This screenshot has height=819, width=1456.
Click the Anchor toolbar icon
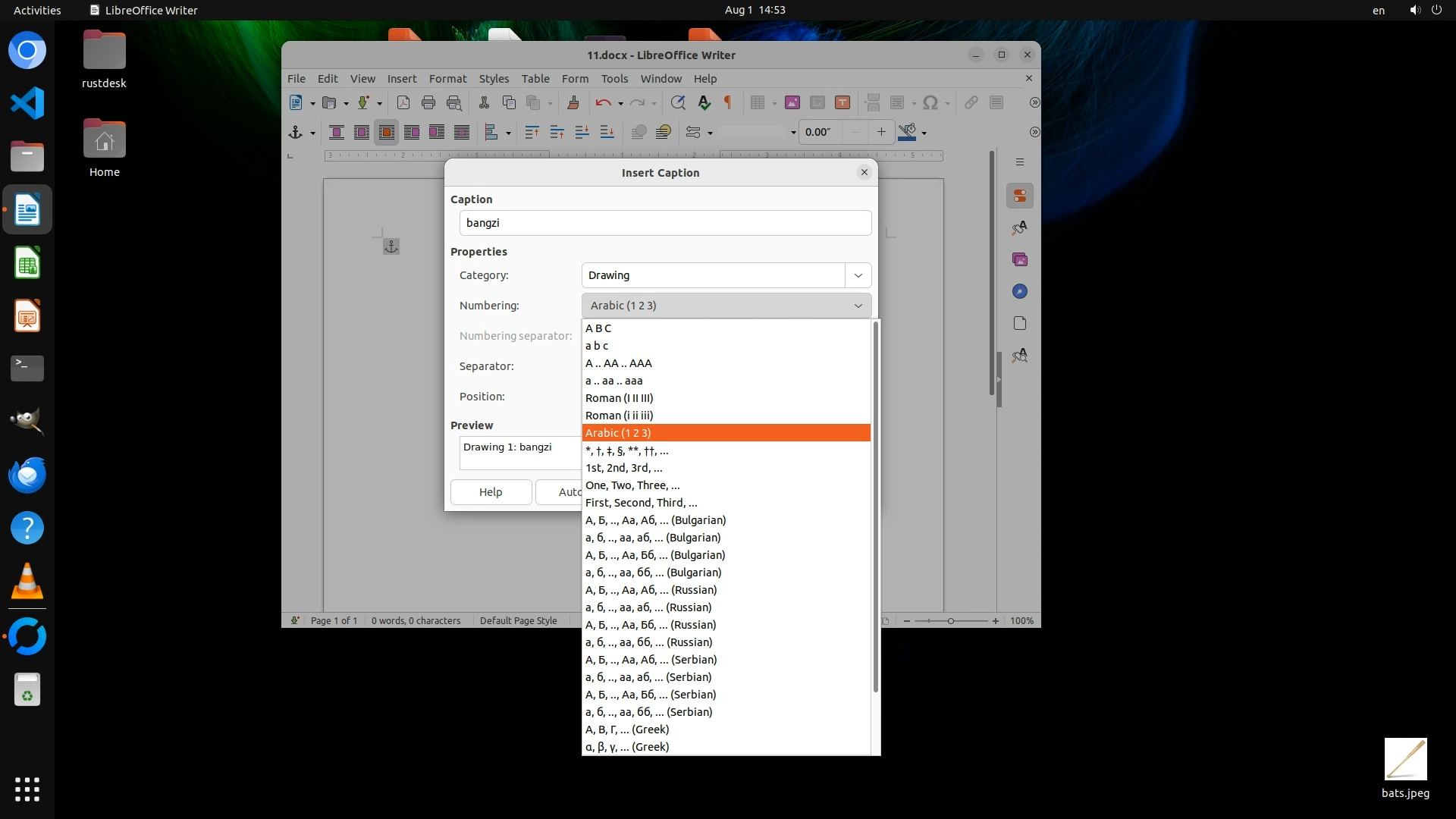(x=296, y=133)
